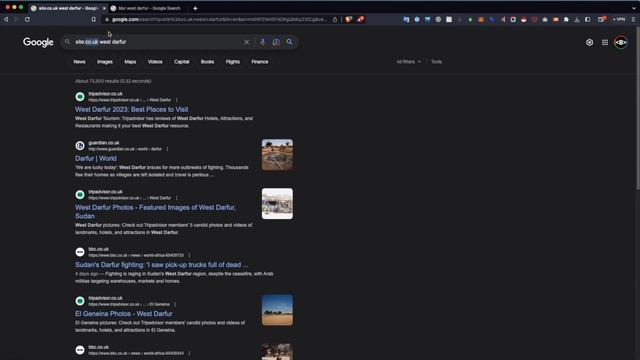Click the guardian.co.uk favicon
The image size is (640, 360).
pos(80,146)
